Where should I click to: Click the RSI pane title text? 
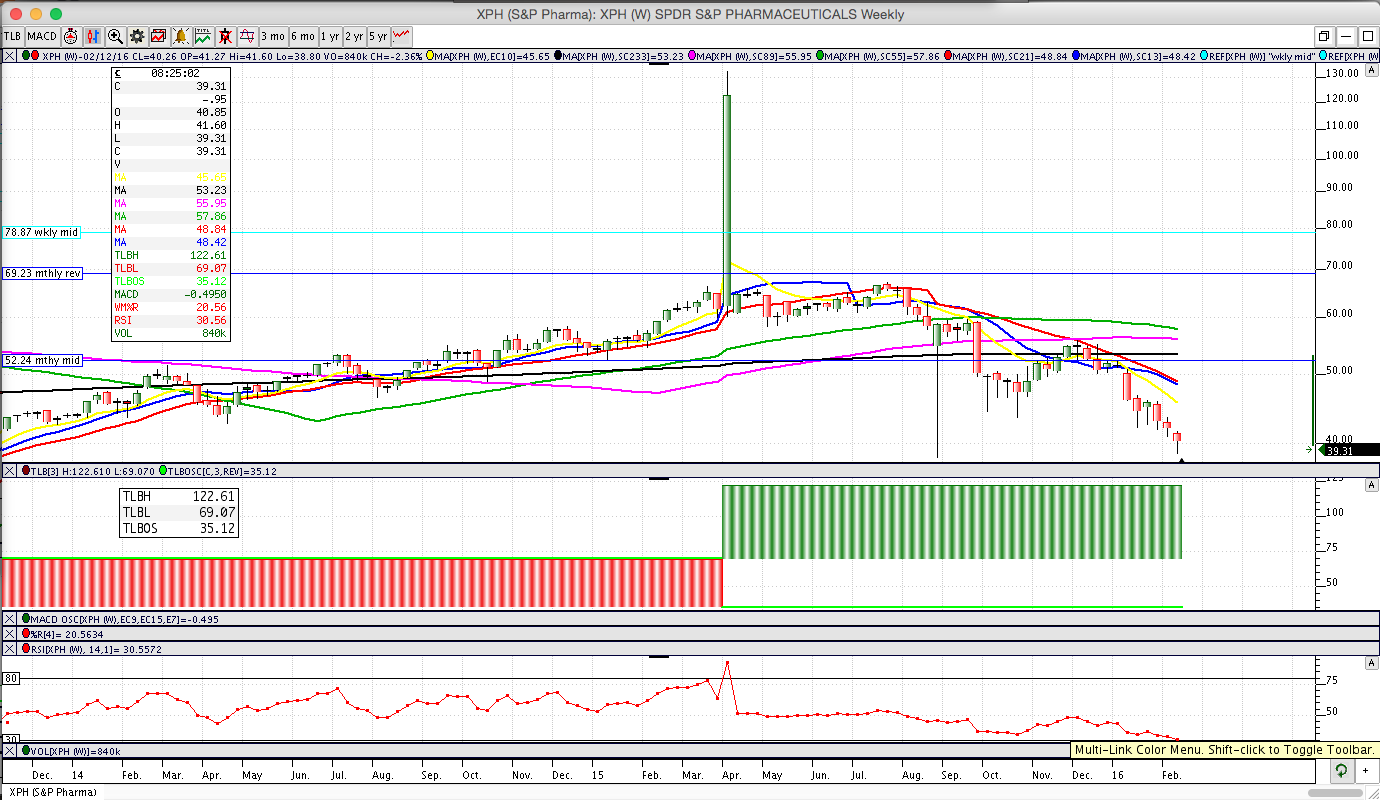(98, 649)
